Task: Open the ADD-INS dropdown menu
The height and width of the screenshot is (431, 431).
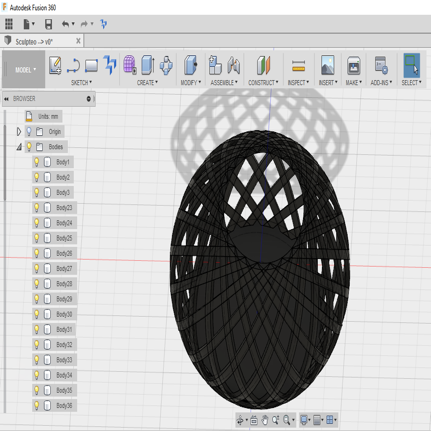Action: pyautogui.click(x=381, y=82)
